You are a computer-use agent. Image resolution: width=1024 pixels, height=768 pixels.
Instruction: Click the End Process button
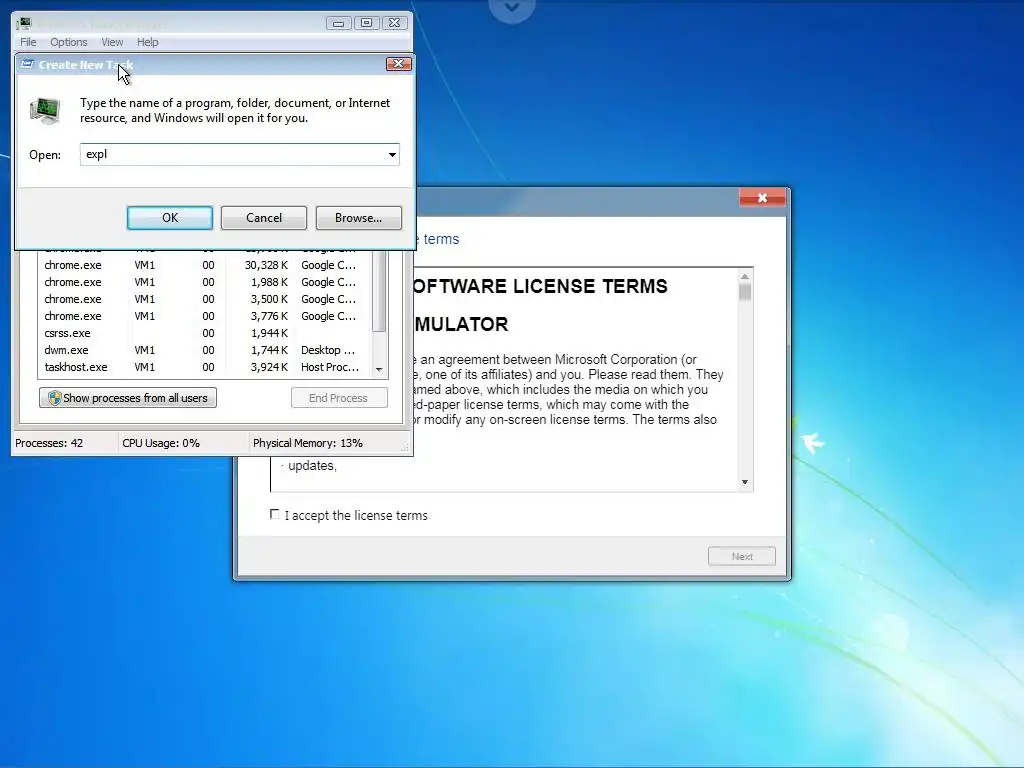(339, 398)
